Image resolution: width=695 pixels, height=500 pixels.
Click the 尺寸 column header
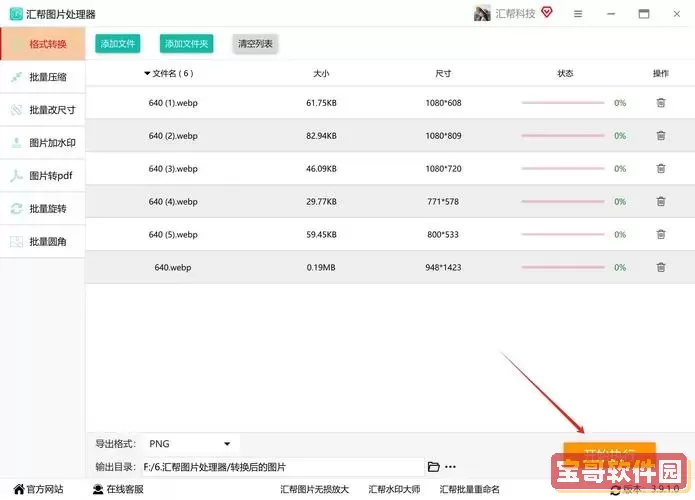click(443, 74)
